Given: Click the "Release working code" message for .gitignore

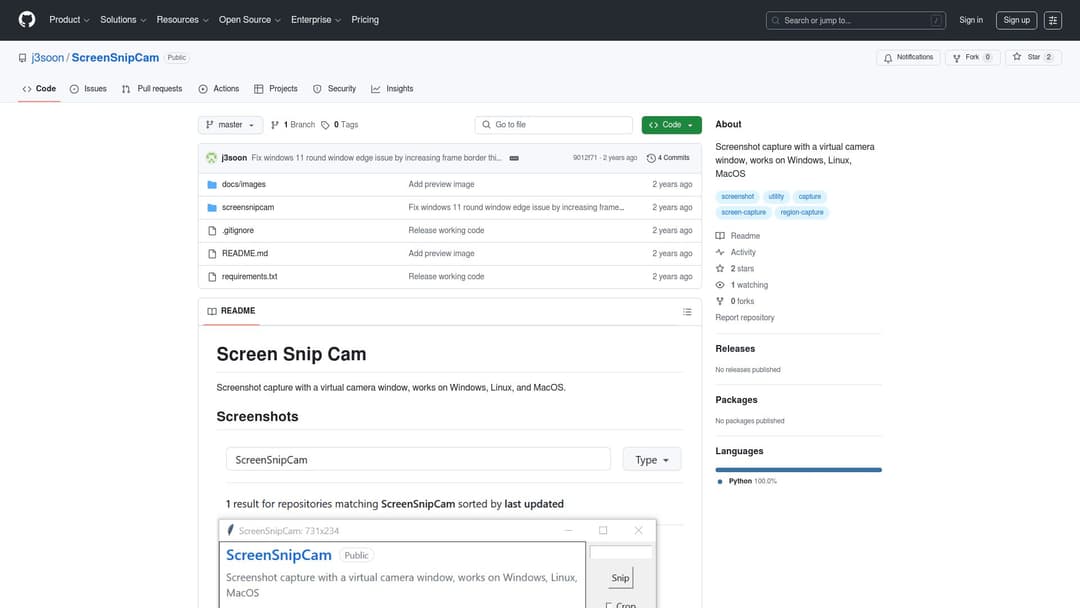Looking at the screenshot, I should (446, 231).
